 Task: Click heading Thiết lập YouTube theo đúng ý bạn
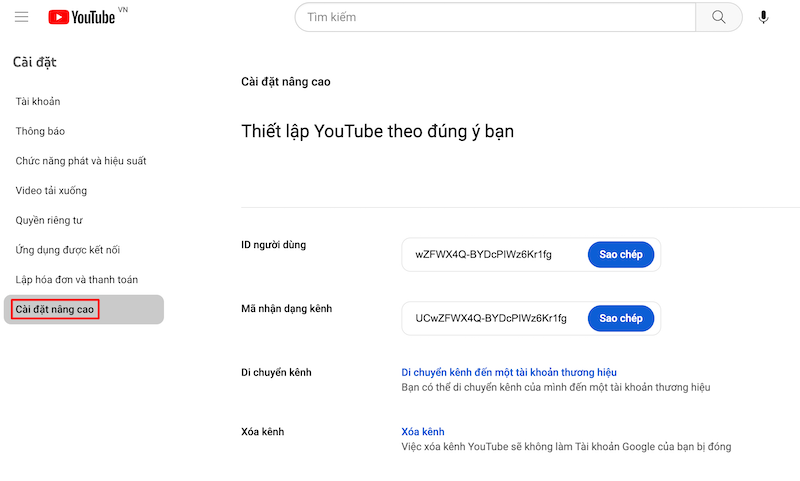click(x=378, y=131)
